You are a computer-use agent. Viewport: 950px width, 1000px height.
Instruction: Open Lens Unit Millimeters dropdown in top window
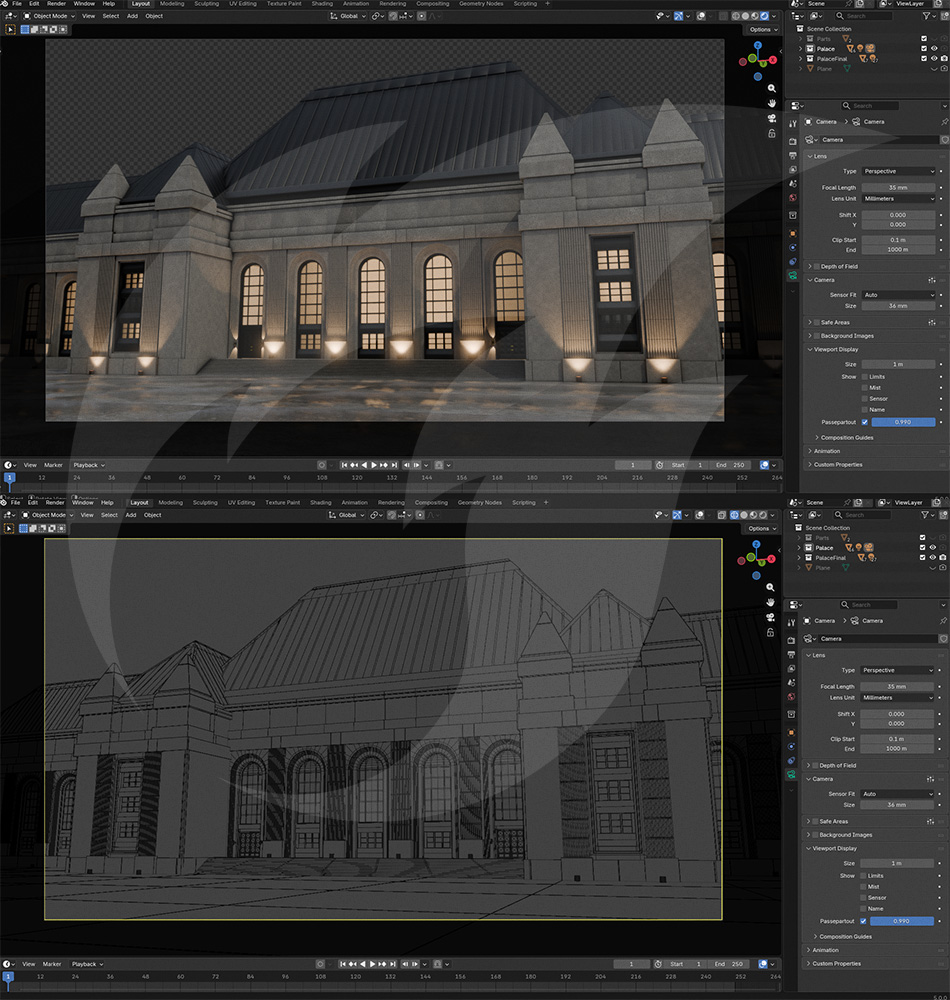[x=899, y=198]
